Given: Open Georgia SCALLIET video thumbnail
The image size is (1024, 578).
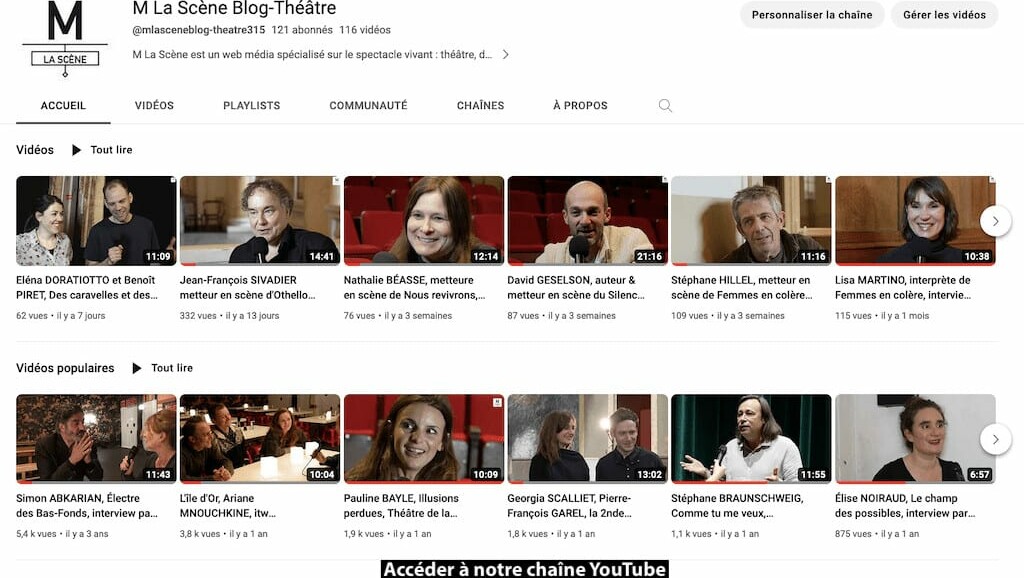Looking at the screenshot, I should pyautogui.click(x=588, y=439).
